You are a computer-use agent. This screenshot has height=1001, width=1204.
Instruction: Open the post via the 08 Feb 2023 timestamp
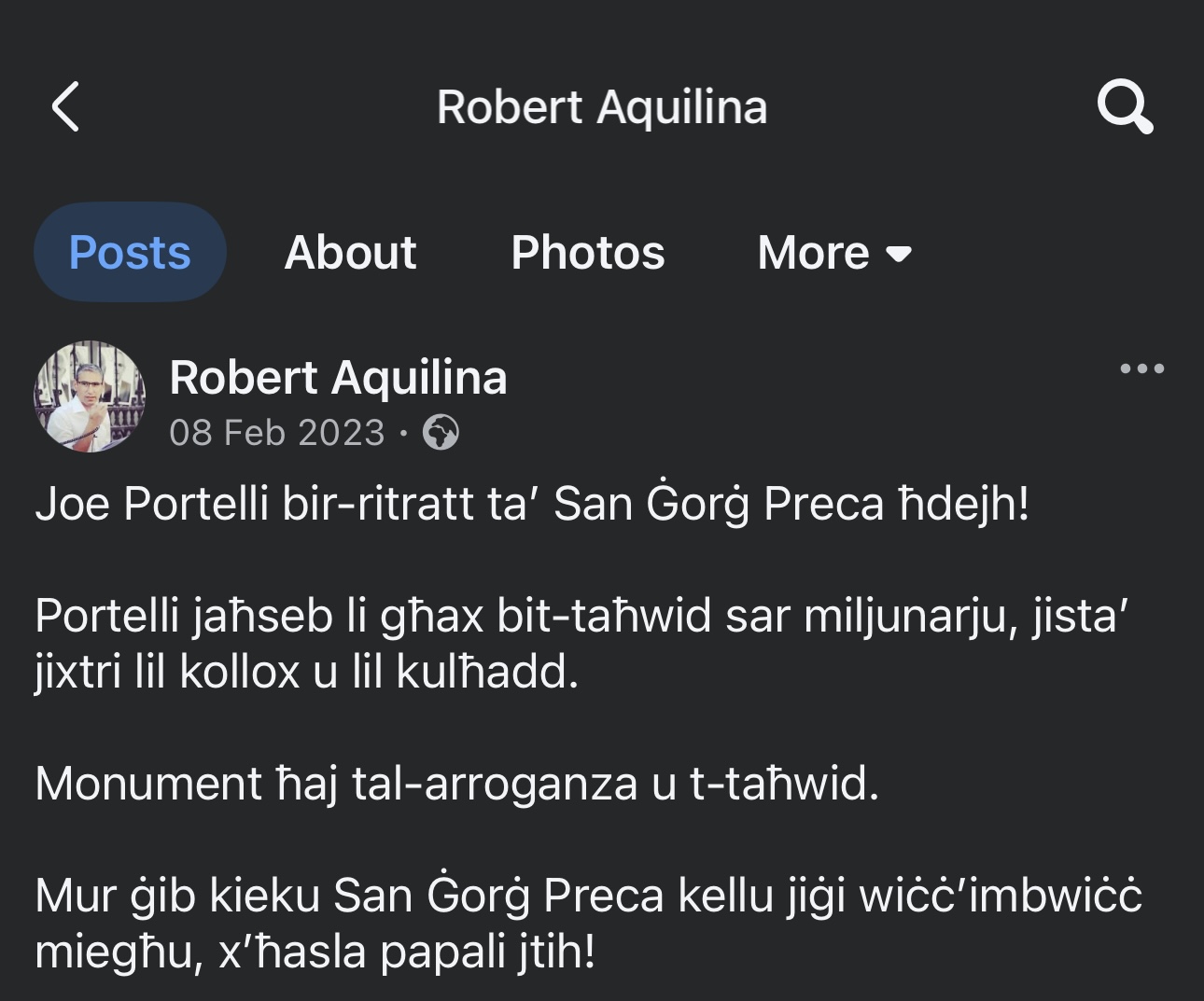click(277, 431)
